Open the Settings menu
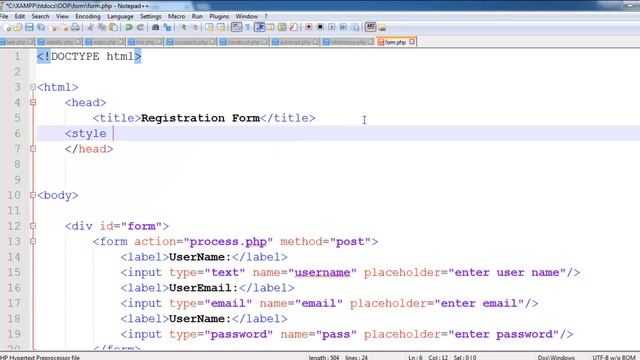The width and height of the screenshot is (640, 360). click(151, 16)
